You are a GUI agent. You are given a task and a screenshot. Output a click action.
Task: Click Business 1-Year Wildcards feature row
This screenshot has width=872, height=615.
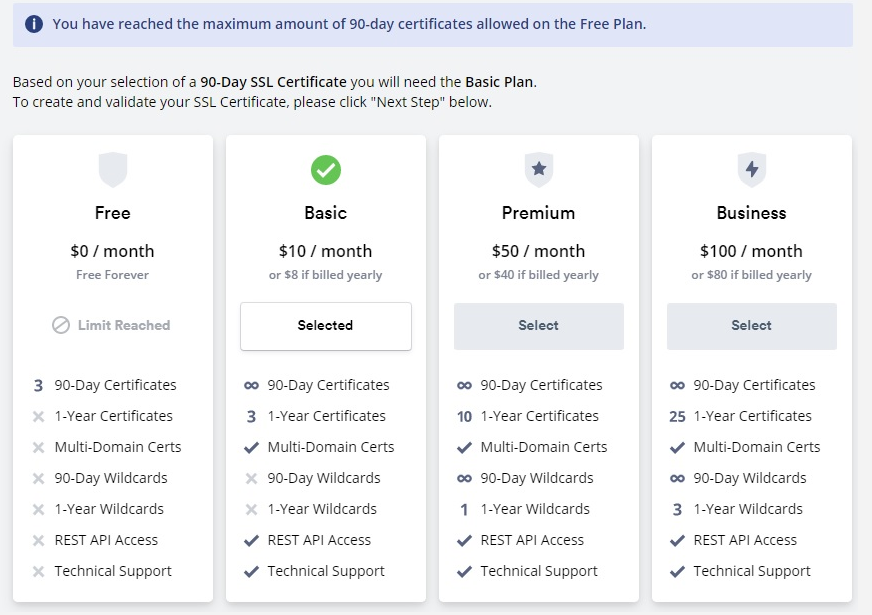point(749,509)
